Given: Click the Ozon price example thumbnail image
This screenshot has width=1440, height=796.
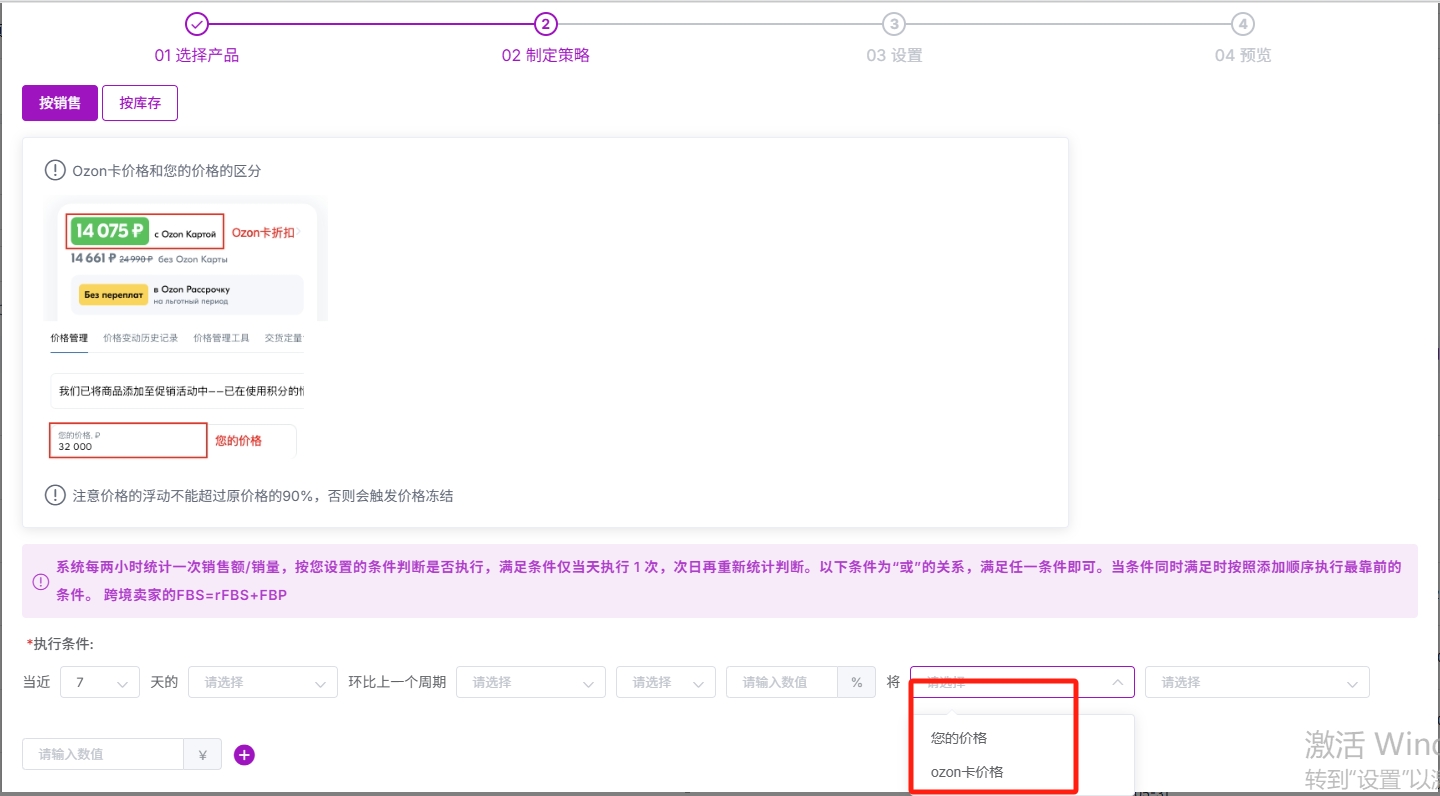Looking at the screenshot, I should pos(188,328).
